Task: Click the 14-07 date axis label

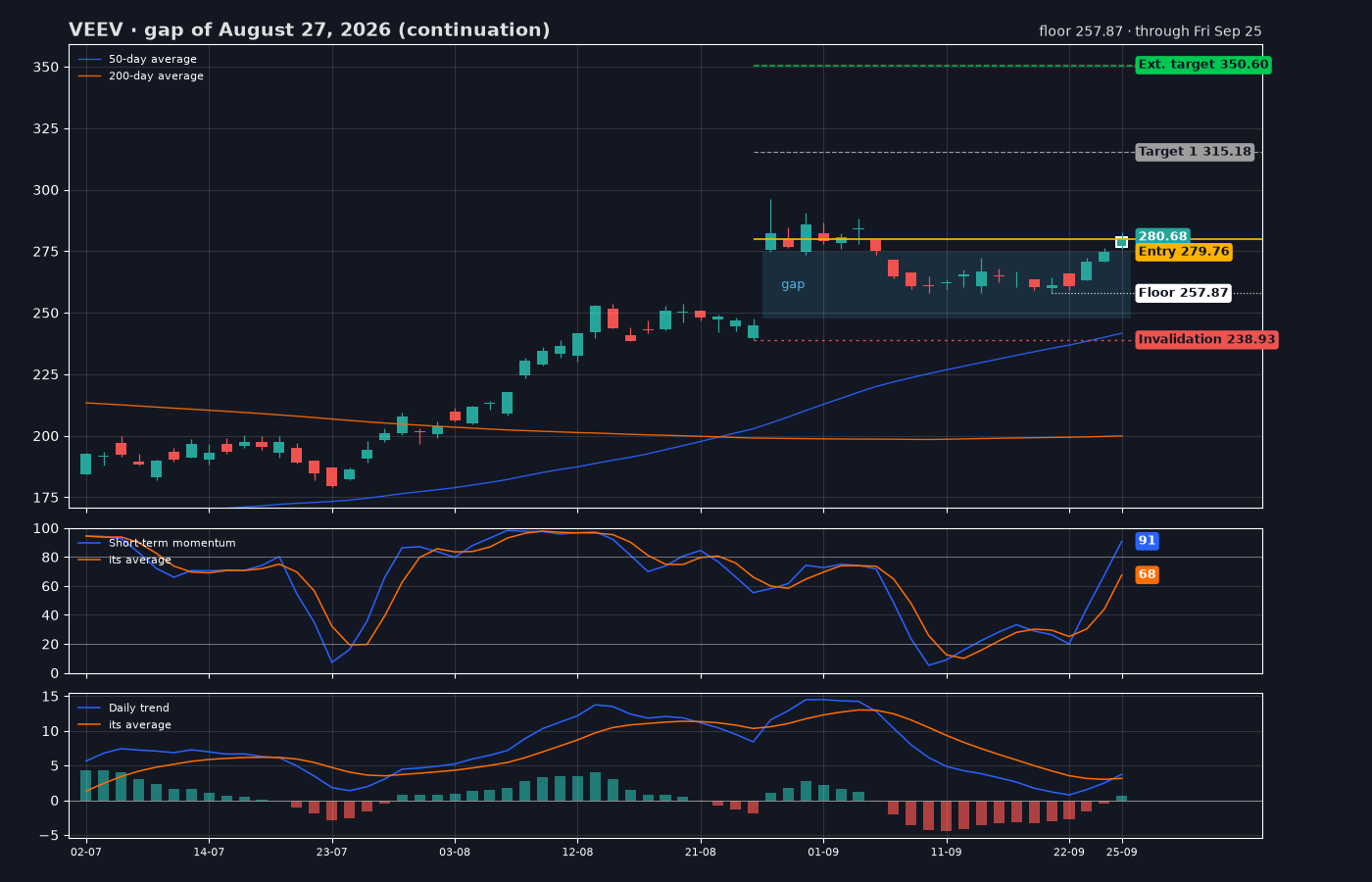Action: (209, 853)
